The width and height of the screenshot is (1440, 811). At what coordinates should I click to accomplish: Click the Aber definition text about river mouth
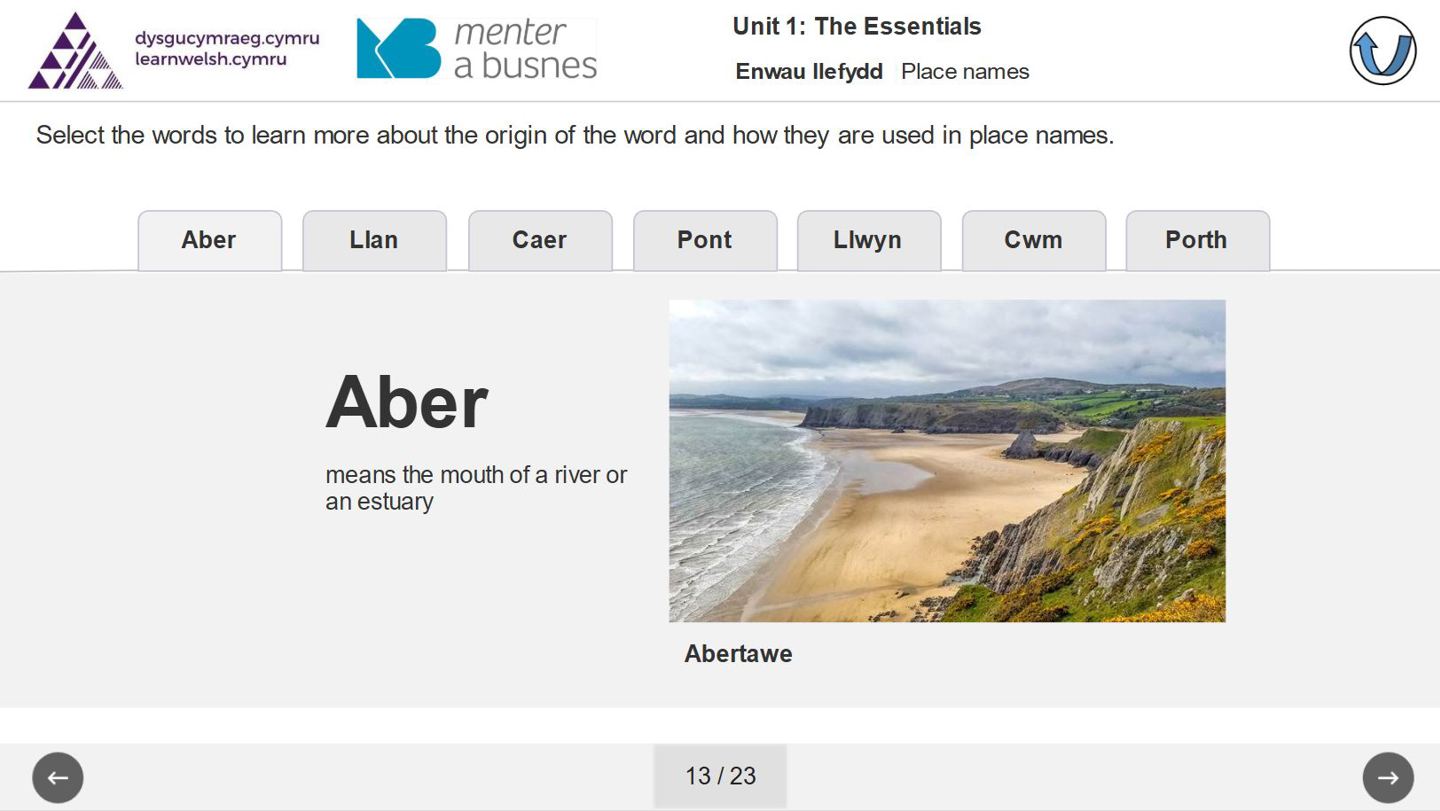[476, 488]
